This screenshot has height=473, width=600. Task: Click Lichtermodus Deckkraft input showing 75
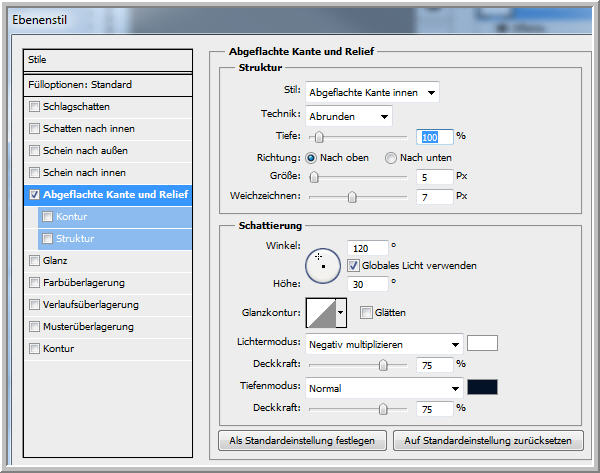point(435,365)
